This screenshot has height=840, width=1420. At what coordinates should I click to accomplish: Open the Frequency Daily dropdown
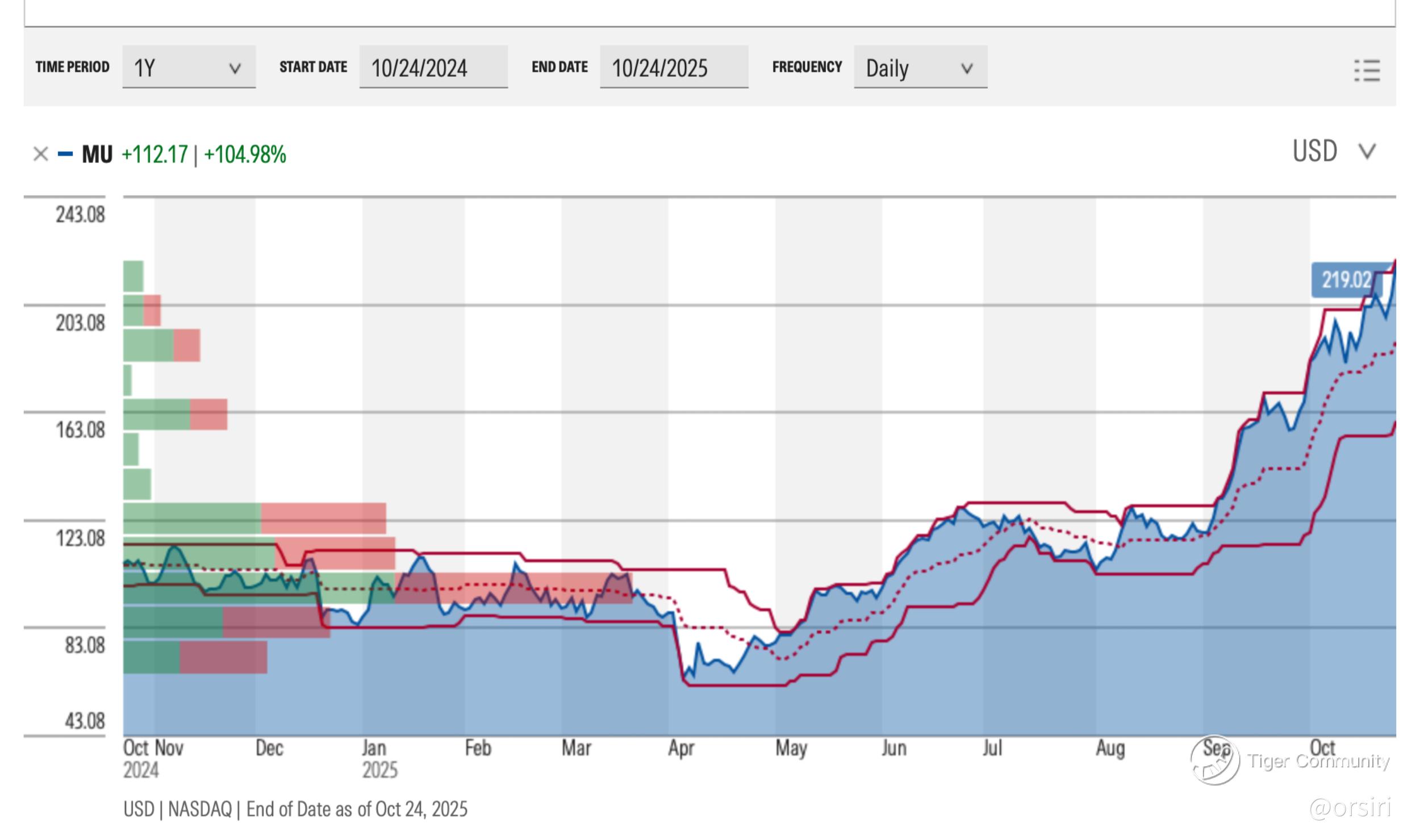click(x=920, y=68)
